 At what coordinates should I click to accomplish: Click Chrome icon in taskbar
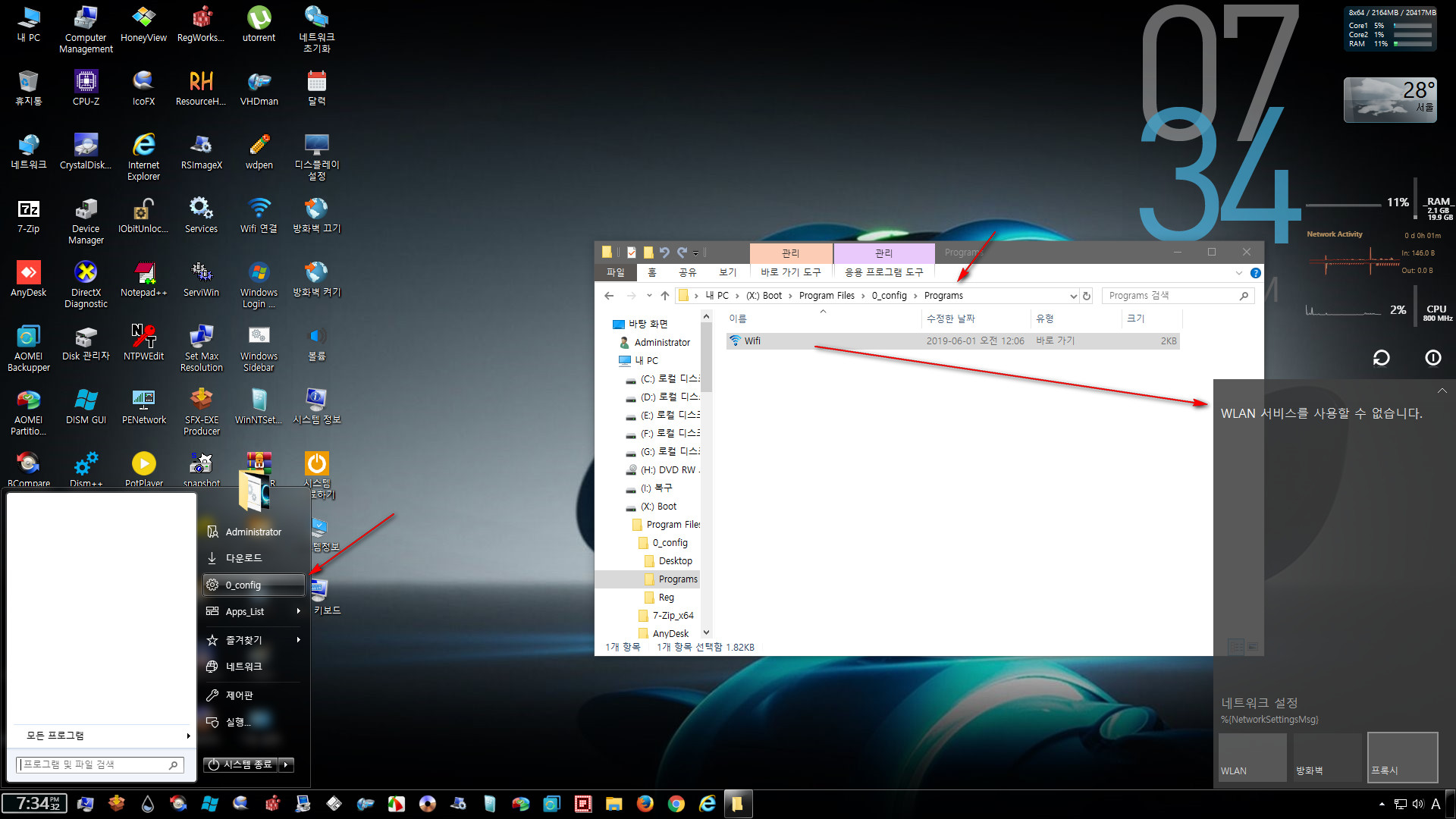[x=676, y=804]
